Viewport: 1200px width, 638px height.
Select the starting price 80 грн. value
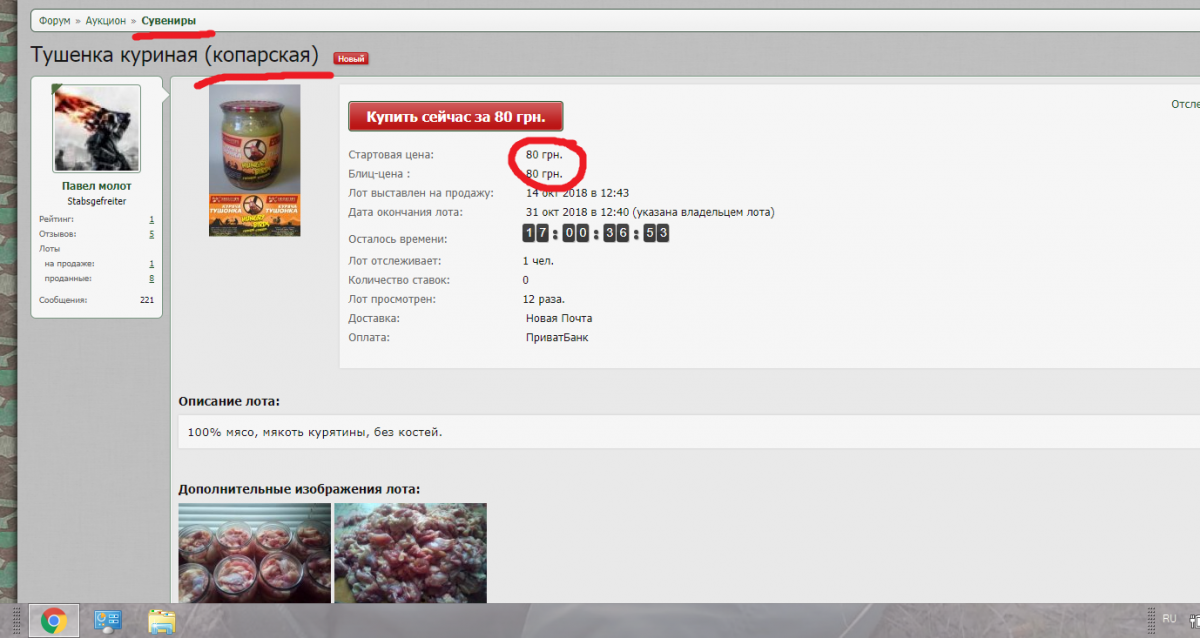(x=544, y=155)
